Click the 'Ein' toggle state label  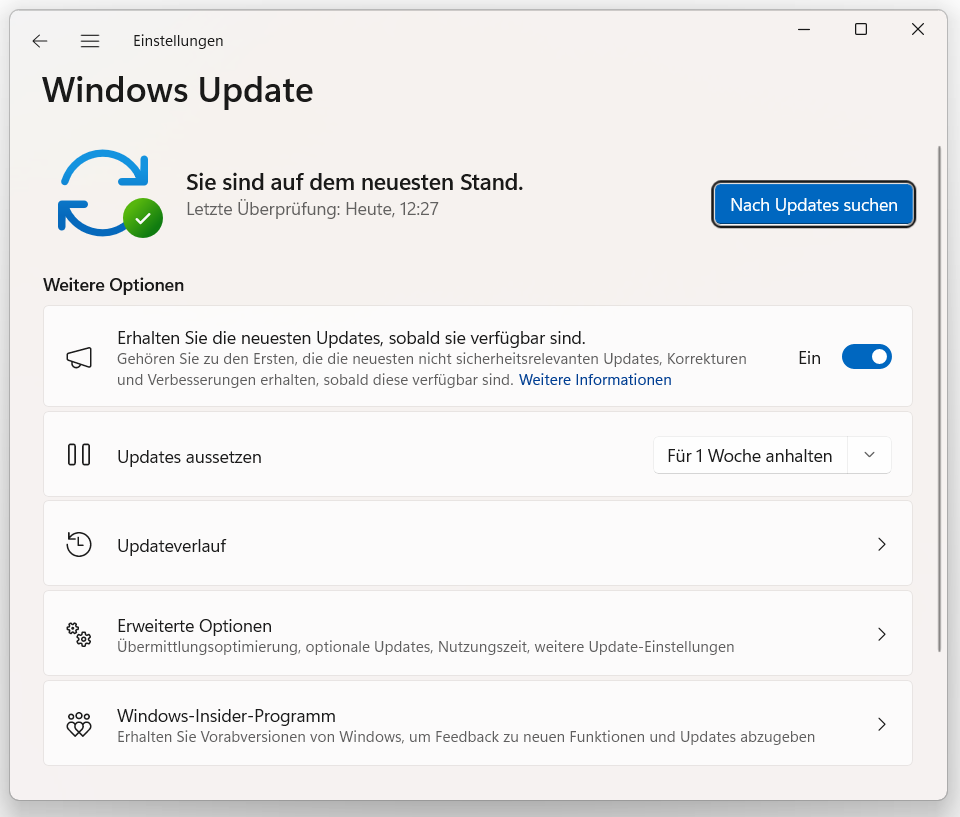point(809,358)
